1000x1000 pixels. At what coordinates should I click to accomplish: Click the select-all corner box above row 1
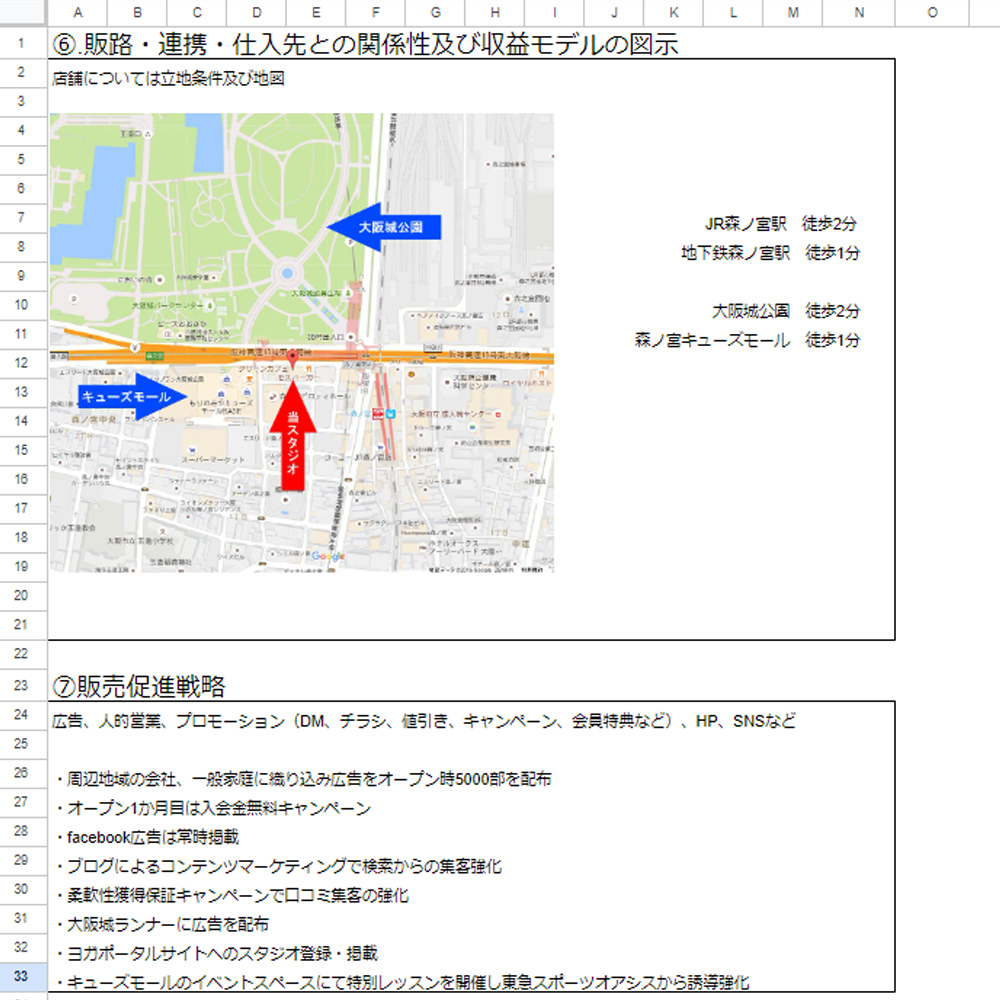pos(23,12)
